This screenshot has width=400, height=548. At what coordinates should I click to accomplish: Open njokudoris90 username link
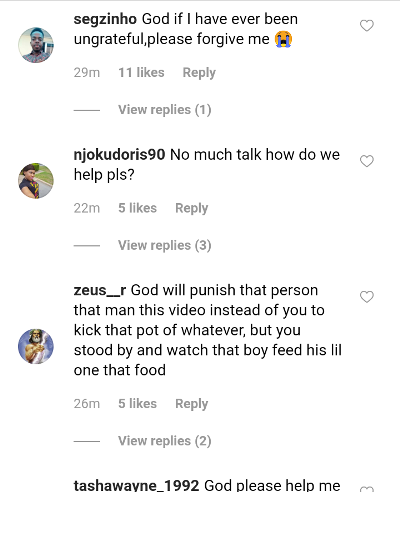pyautogui.click(x=119, y=154)
